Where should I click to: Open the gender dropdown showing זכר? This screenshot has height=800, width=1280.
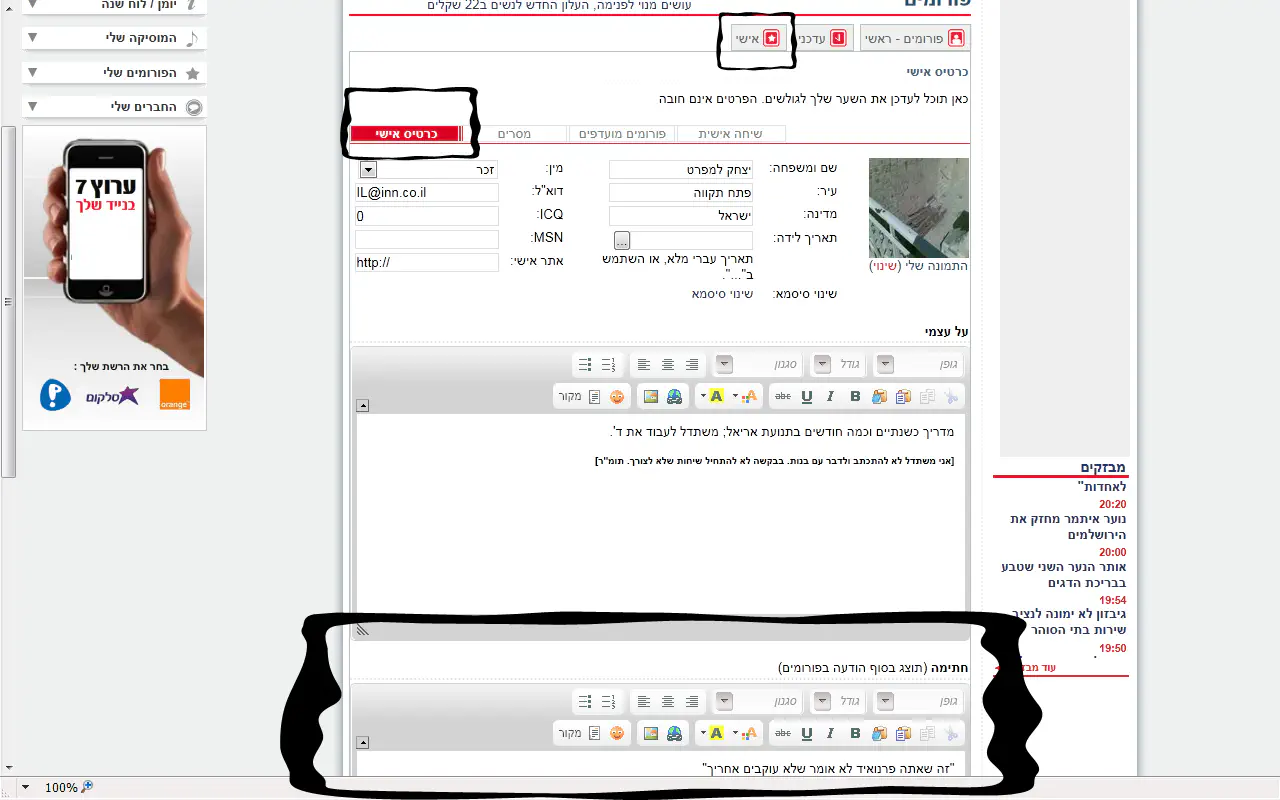tap(368, 170)
